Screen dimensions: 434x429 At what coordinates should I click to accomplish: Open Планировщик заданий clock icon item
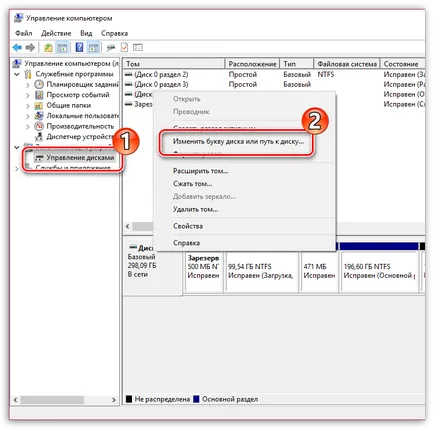[82, 84]
